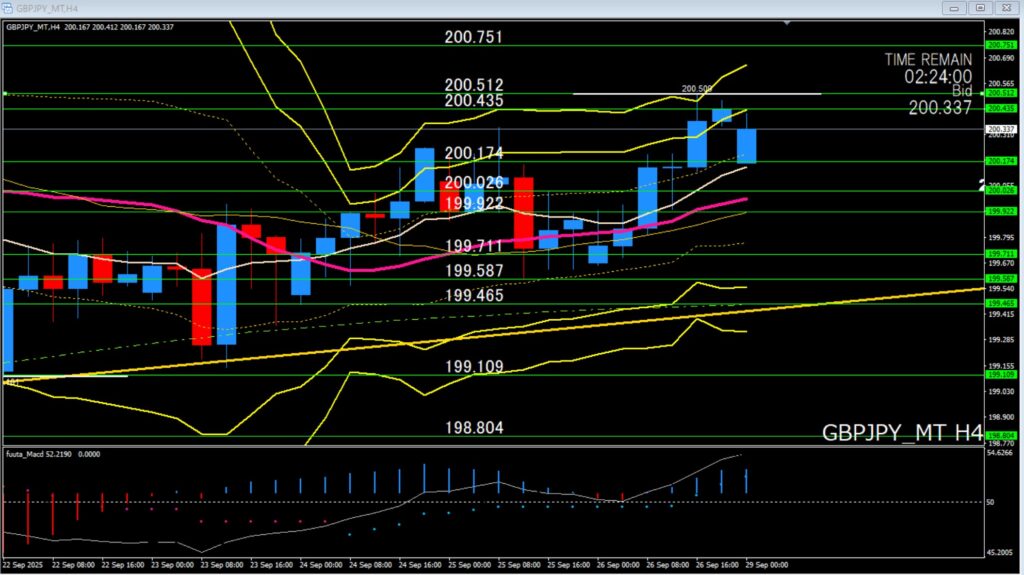
Task: Select the 199.465 horizontal line label
Action: 474,296
